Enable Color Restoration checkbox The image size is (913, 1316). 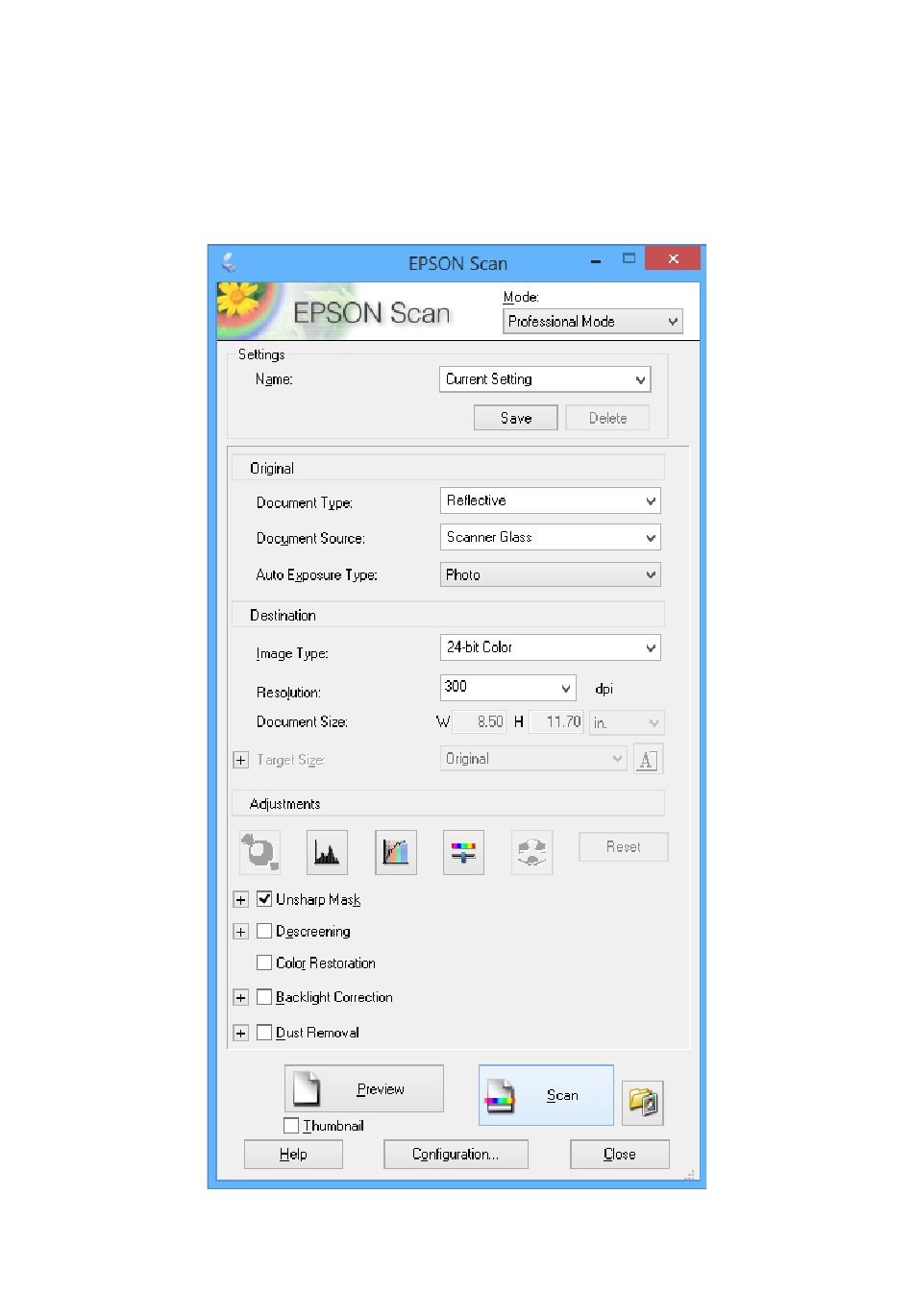pyautogui.click(x=264, y=963)
